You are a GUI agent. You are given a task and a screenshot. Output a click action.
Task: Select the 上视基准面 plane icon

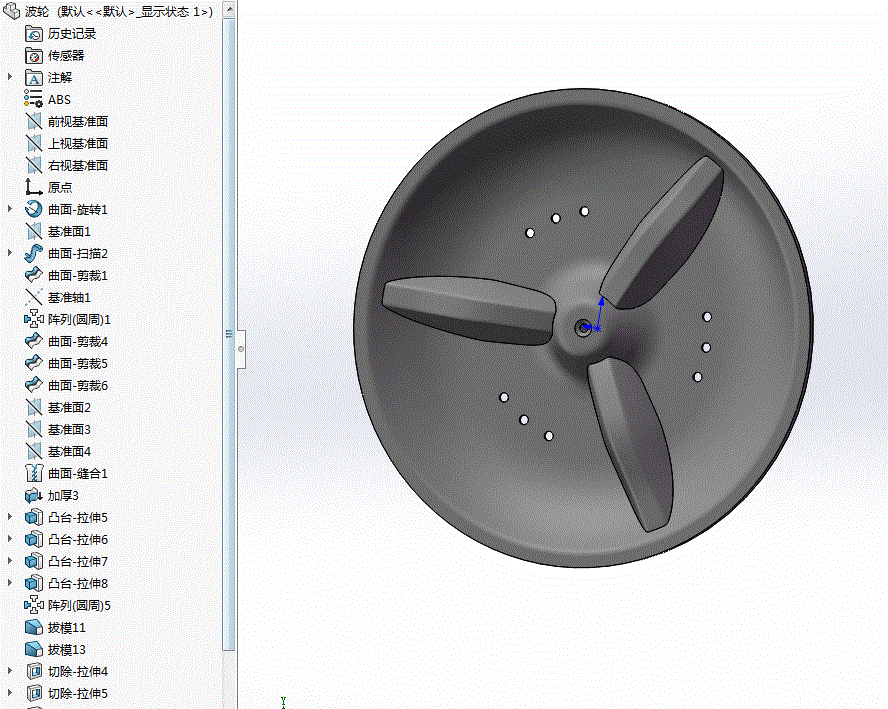tap(34, 143)
